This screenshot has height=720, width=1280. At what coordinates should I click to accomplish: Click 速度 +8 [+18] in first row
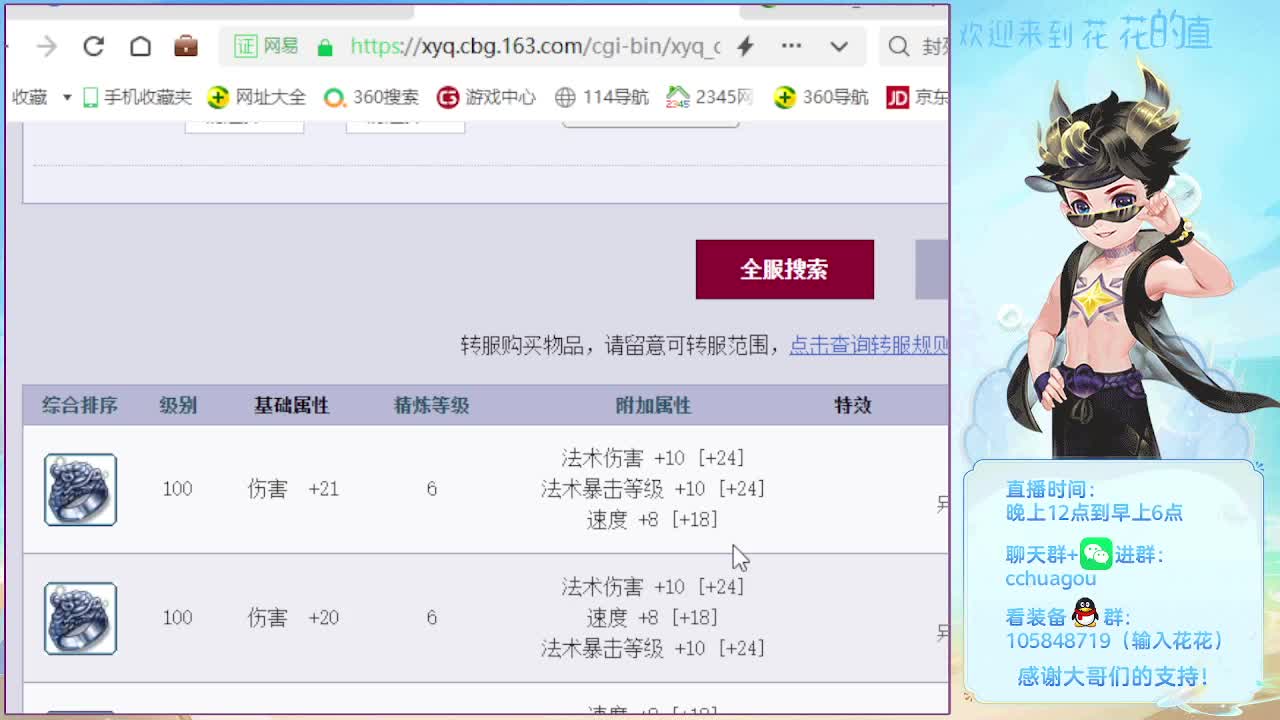(653, 520)
